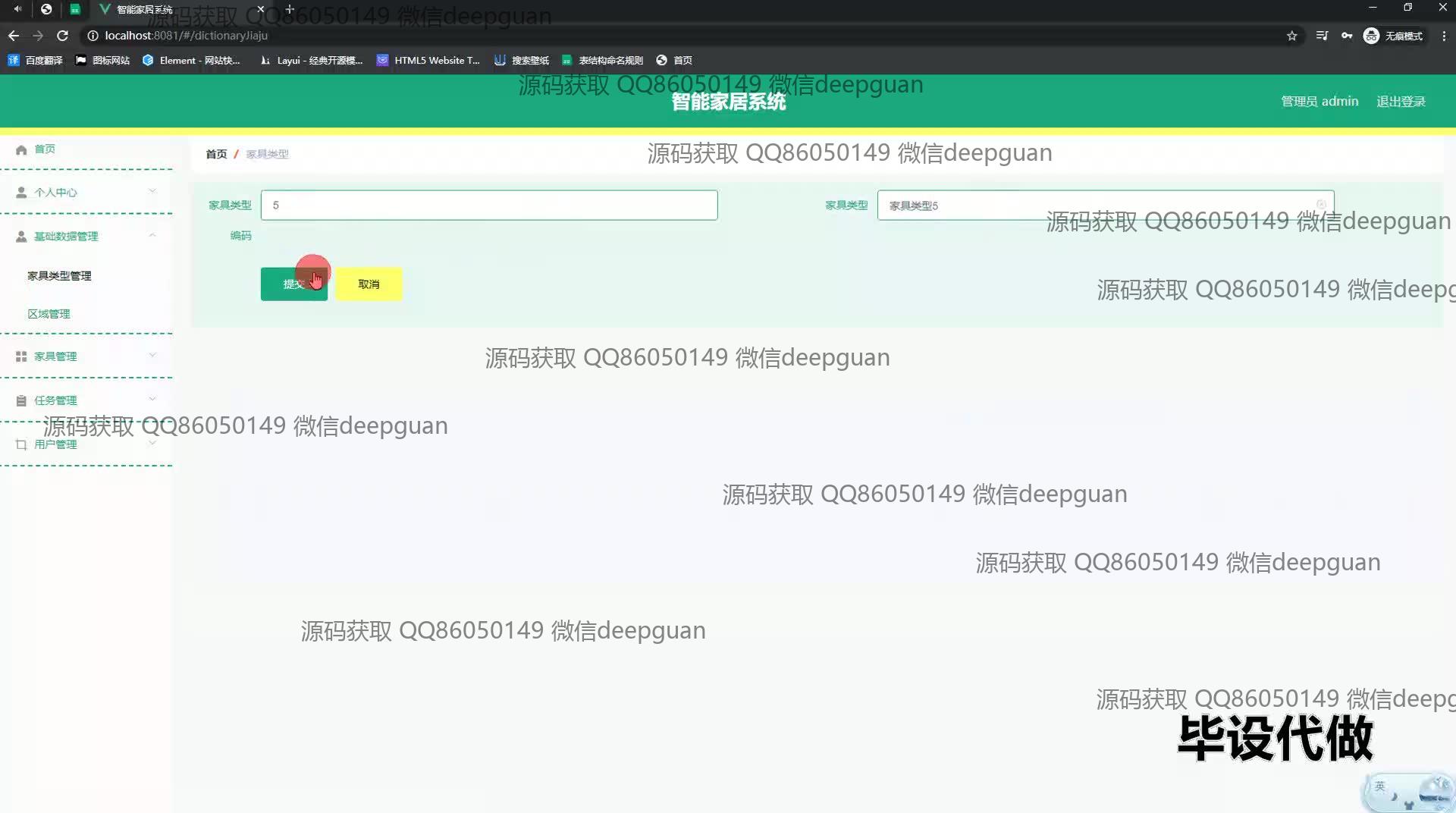Open the new tab plus button

289,9
